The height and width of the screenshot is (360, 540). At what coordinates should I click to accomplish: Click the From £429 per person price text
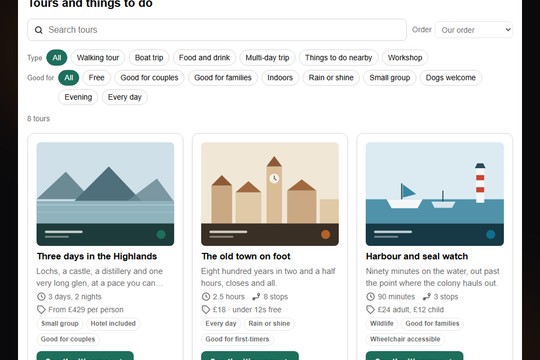(x=86, y=310)
